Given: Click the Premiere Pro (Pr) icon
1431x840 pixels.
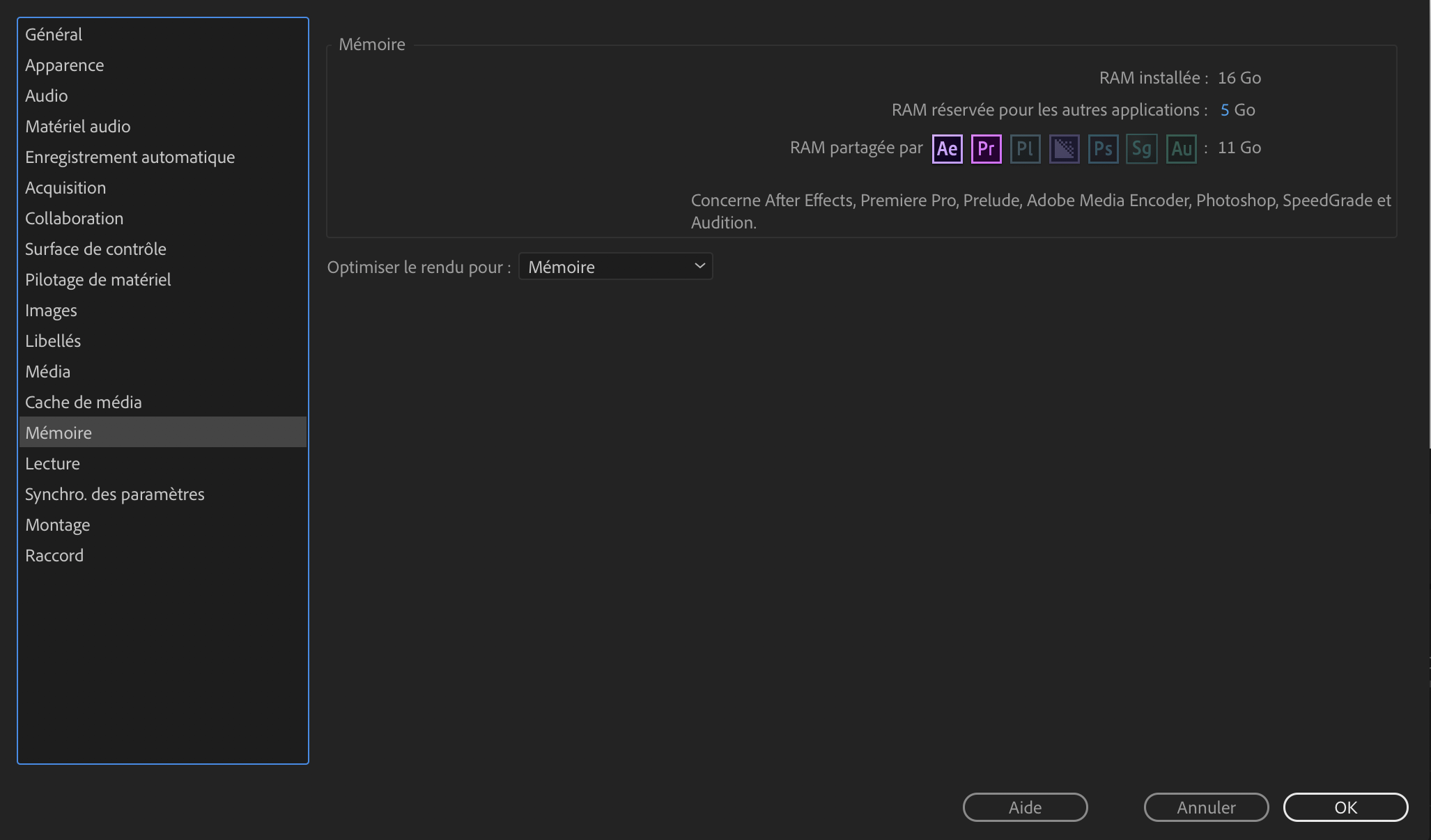Looking at the screenshot, I should (986, 148).
